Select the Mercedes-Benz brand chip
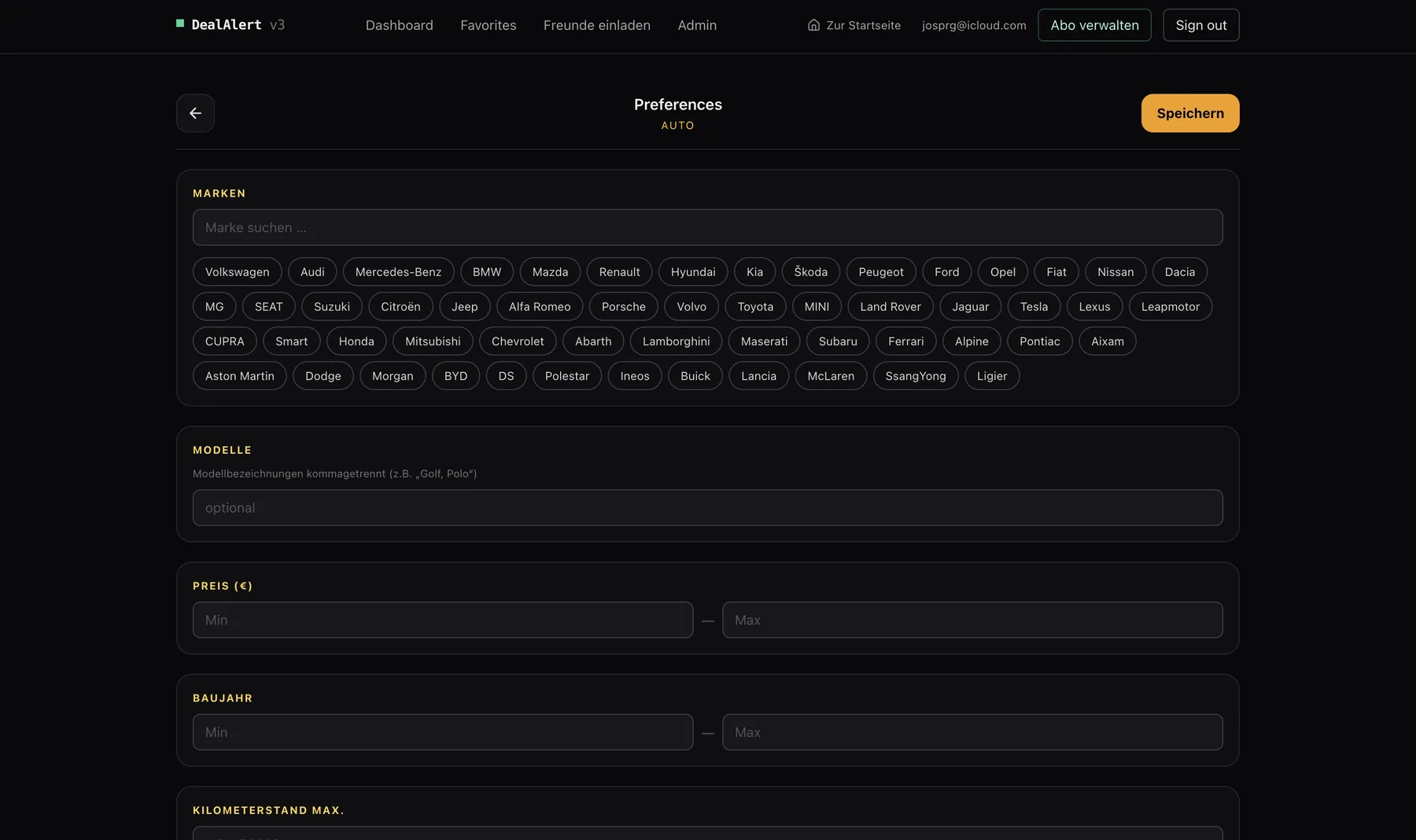1416x840 pixels. (398, 272)
